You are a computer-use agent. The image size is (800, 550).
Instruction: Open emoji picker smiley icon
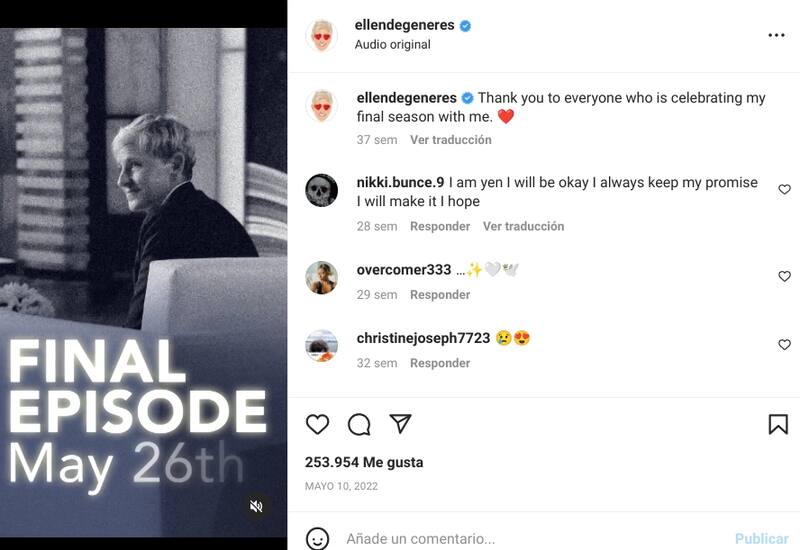pos(317,538)
